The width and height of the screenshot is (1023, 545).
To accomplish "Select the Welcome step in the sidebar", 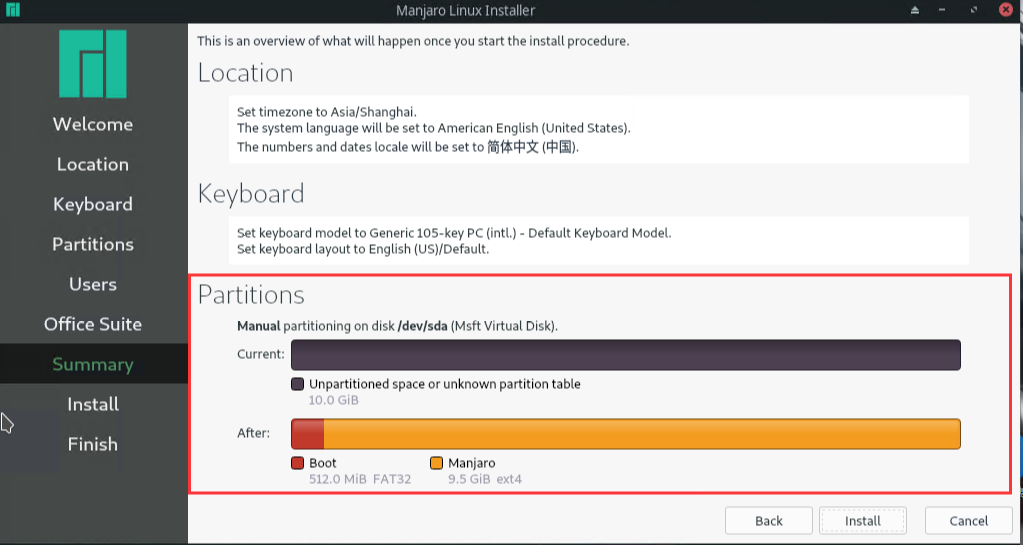I will [93, 124].
